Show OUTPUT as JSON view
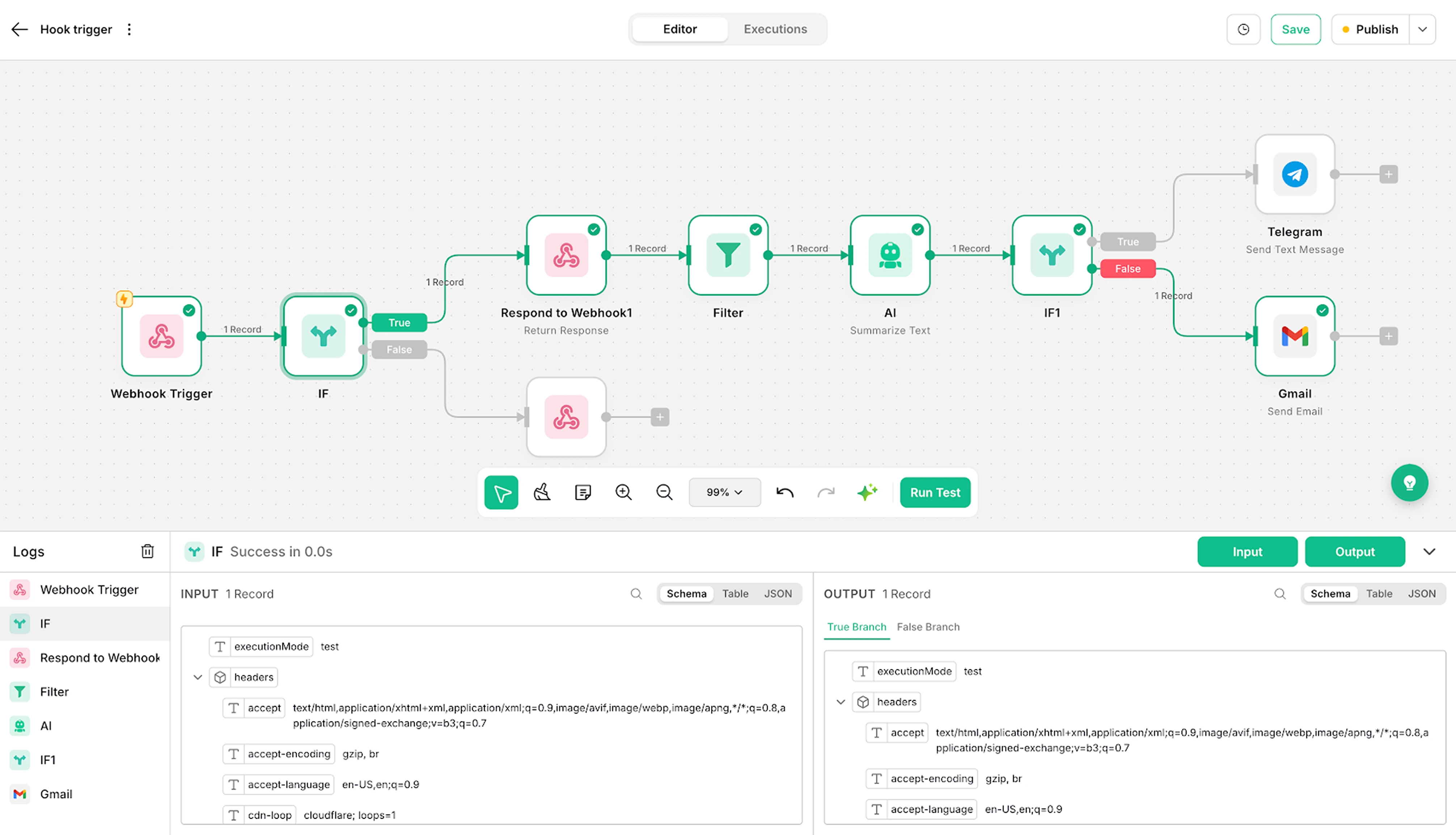Screen dimensions: 1456x835 (1422, 594)
